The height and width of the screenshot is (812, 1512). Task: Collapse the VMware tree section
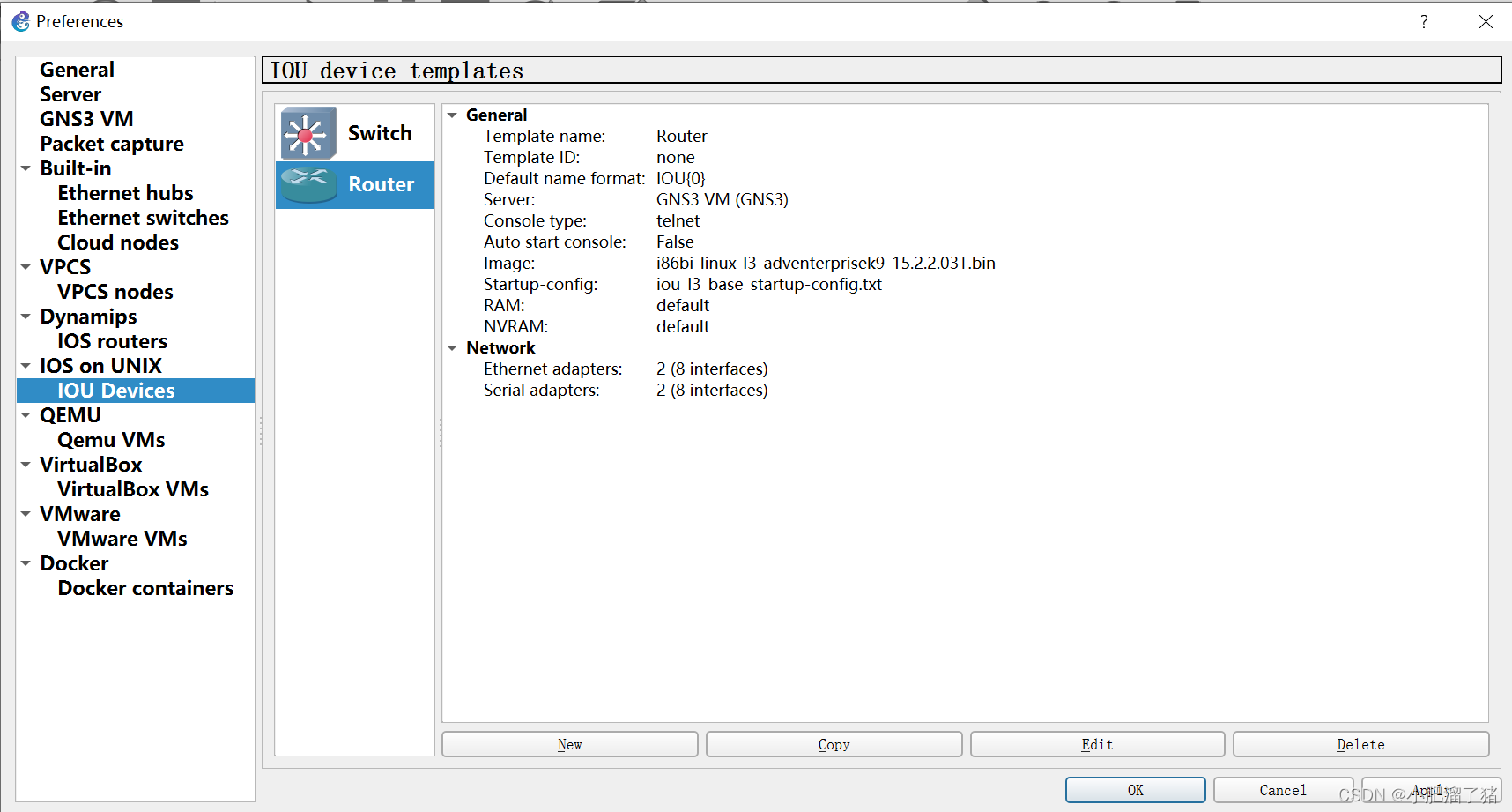(x=26, y=514)
